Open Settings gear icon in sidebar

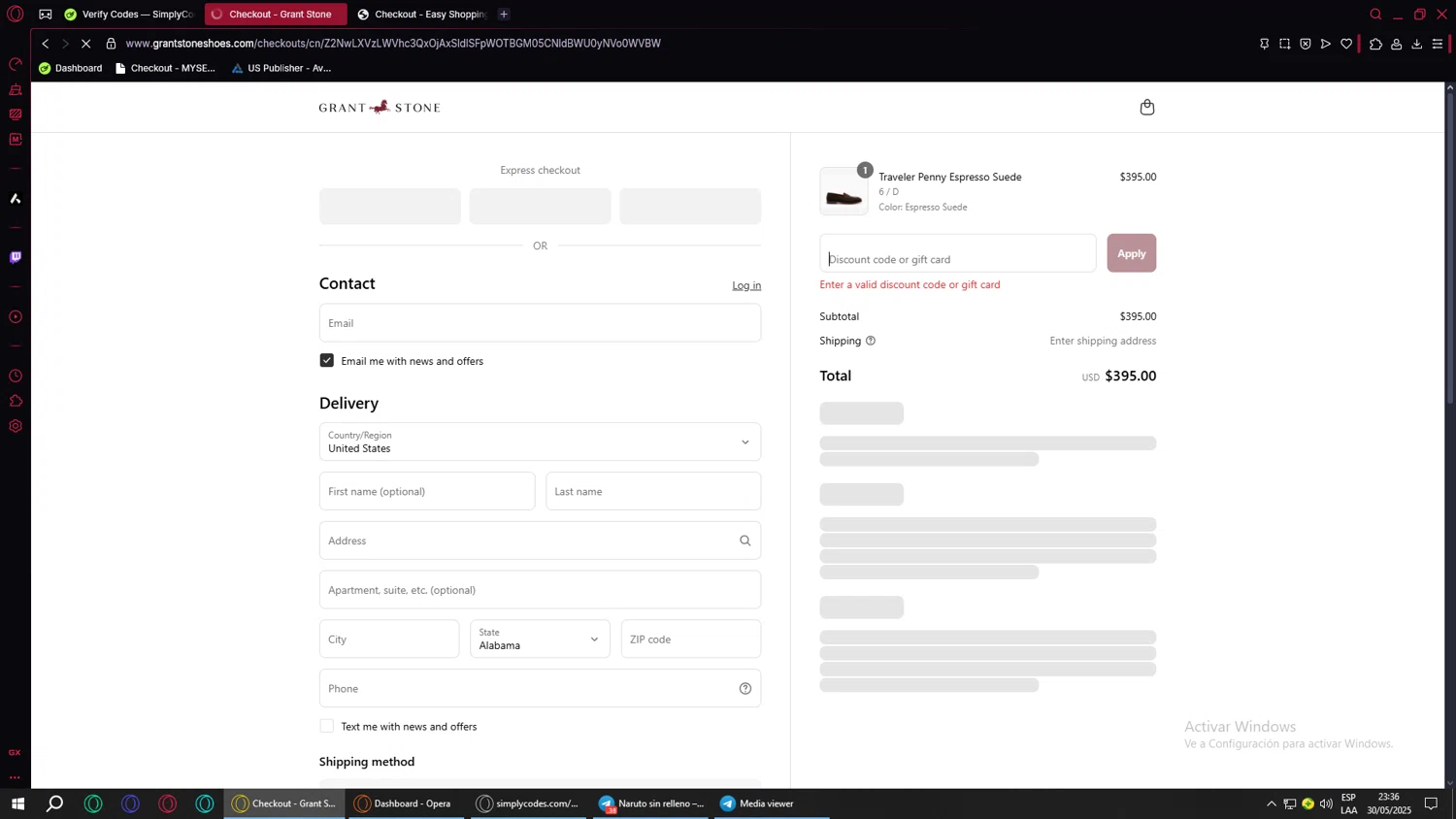pos(16,426)
